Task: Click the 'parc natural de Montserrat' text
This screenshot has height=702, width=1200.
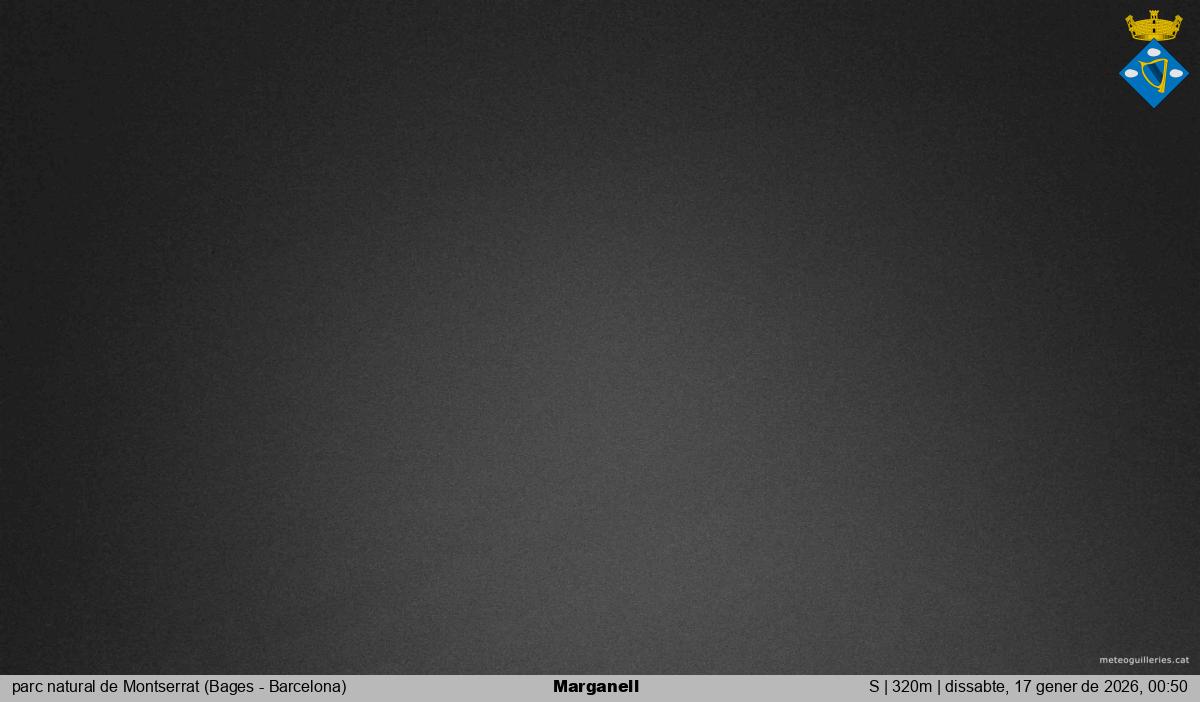Action: click(105, 687)
